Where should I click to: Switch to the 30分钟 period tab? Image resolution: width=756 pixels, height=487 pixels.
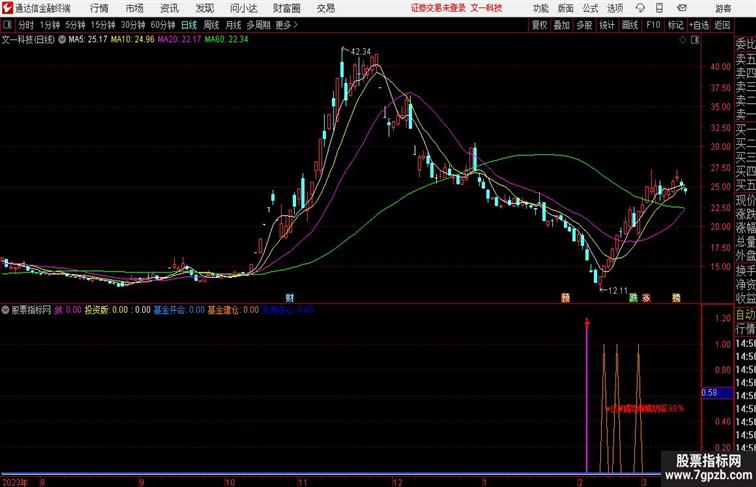[133, 25]
